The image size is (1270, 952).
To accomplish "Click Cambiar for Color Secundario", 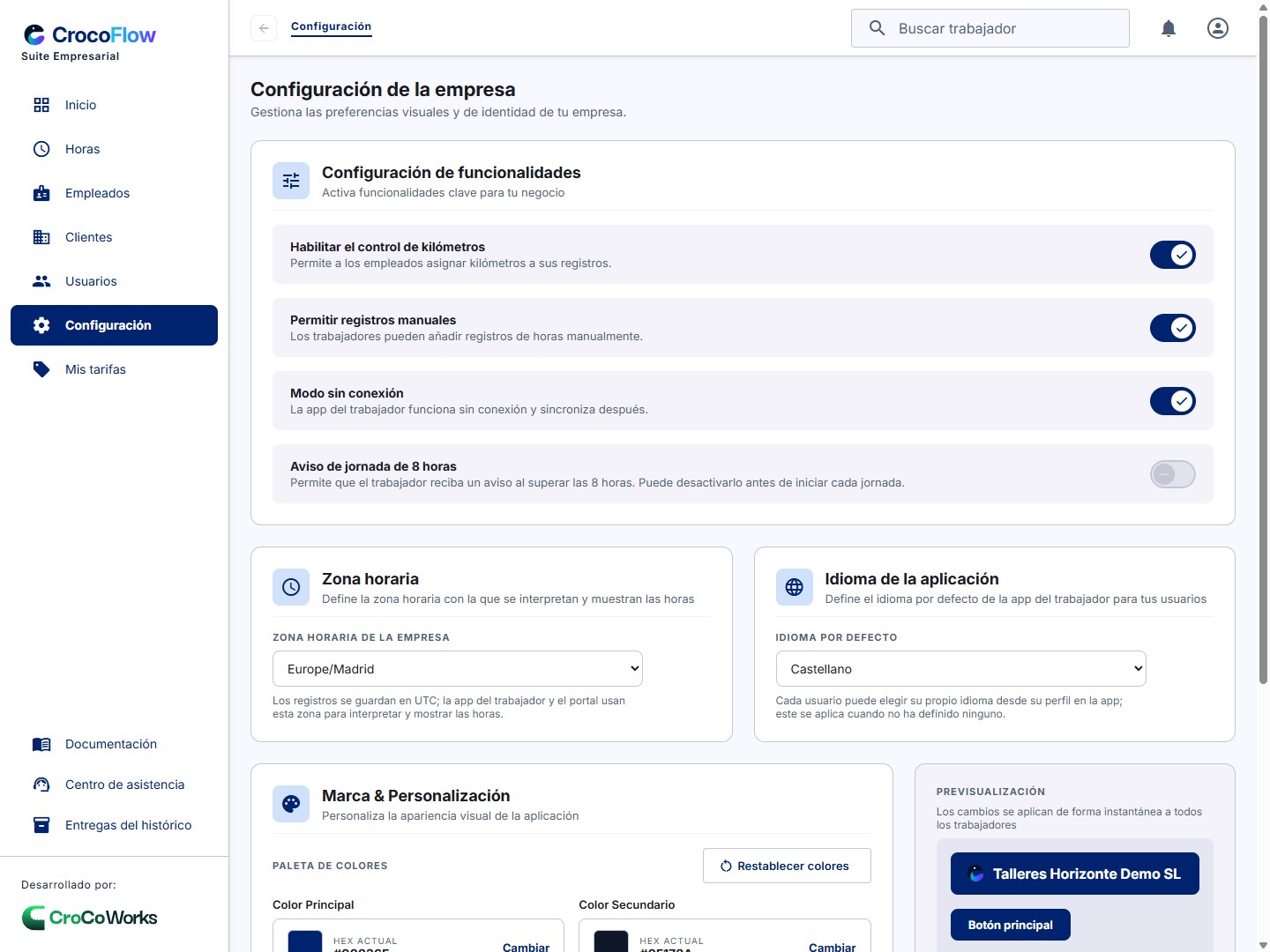I will click(832, 947).
